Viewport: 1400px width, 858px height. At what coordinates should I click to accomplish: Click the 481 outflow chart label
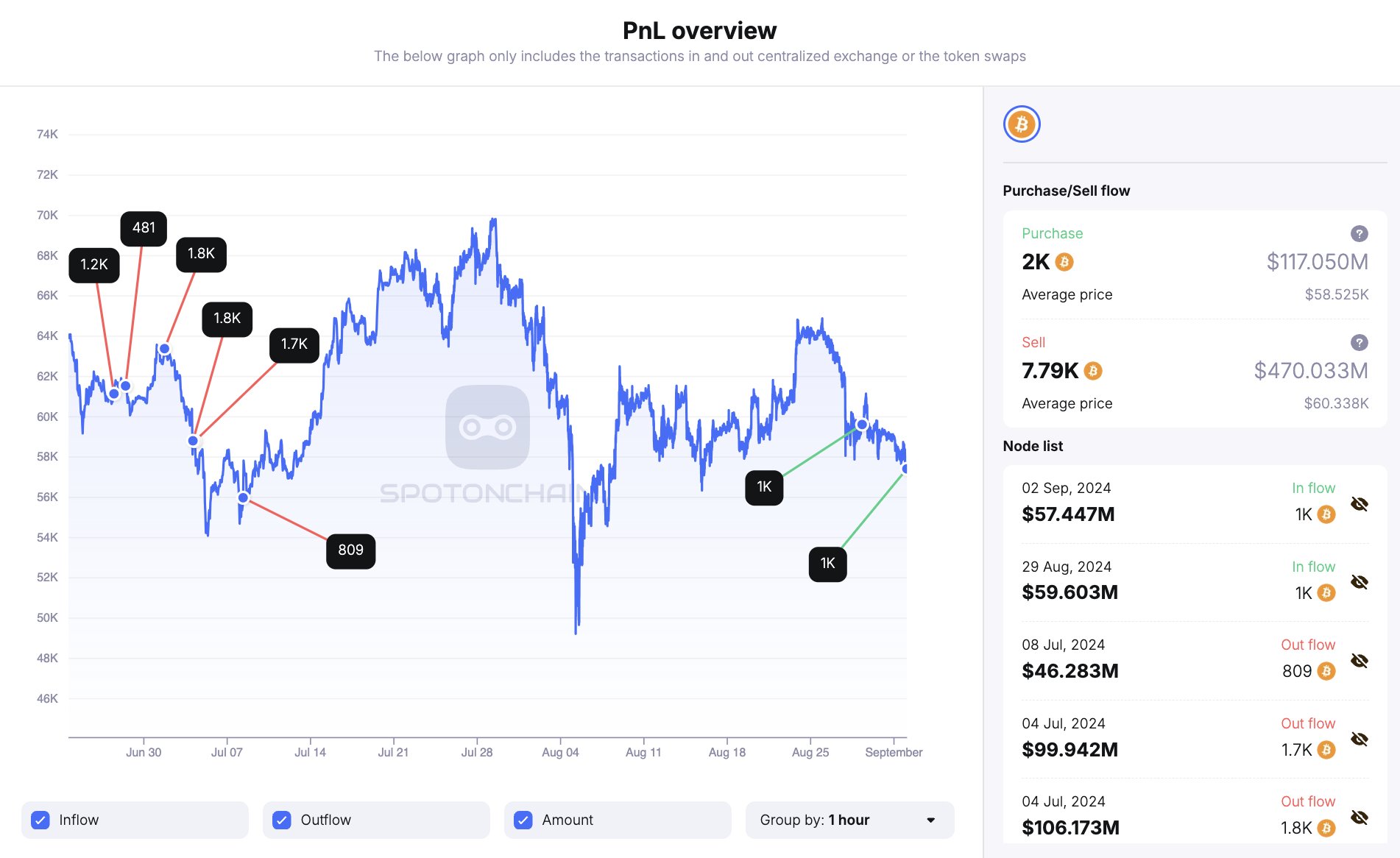coord(144,228)
